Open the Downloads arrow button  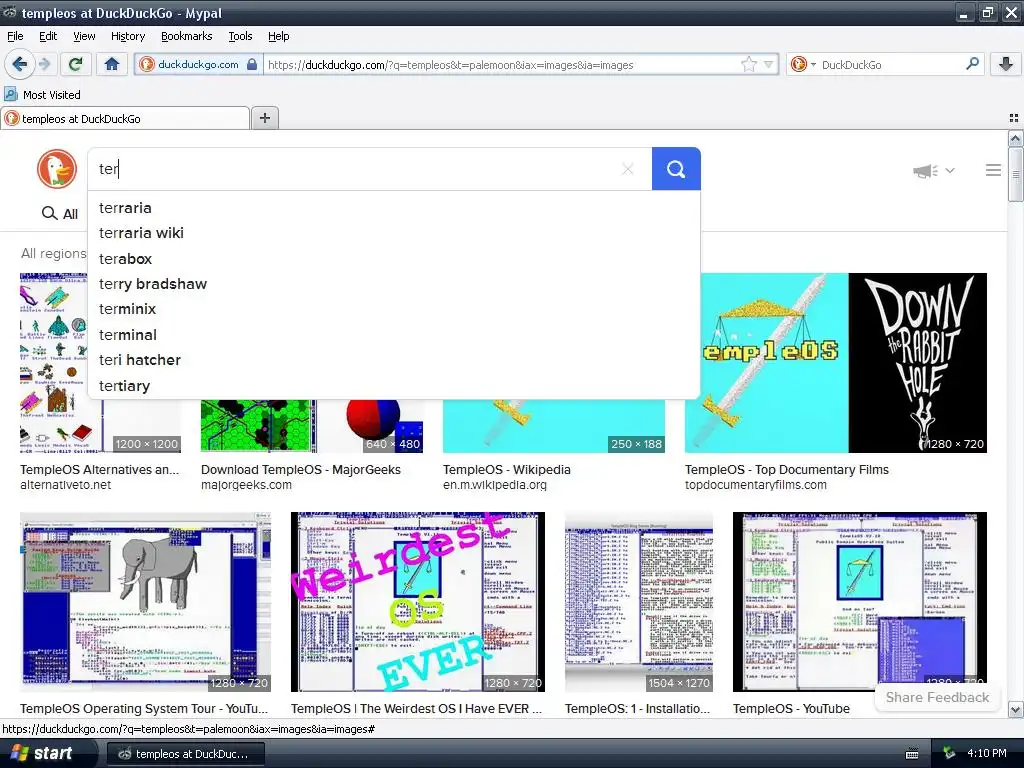(x=1006, y=64)
